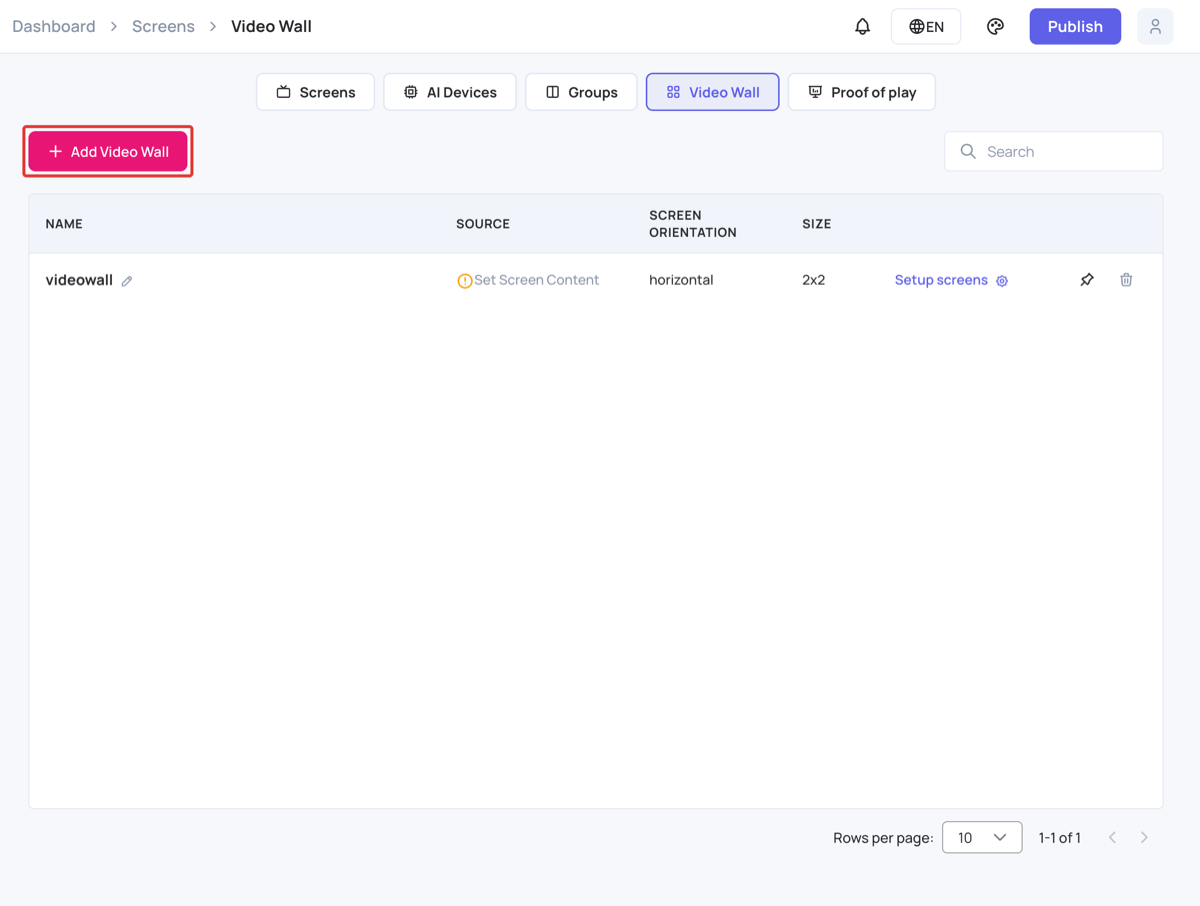1200x906 pixels.
Task: Click the gear icon next to Setup screens
Action: (x=1002, y=281)
